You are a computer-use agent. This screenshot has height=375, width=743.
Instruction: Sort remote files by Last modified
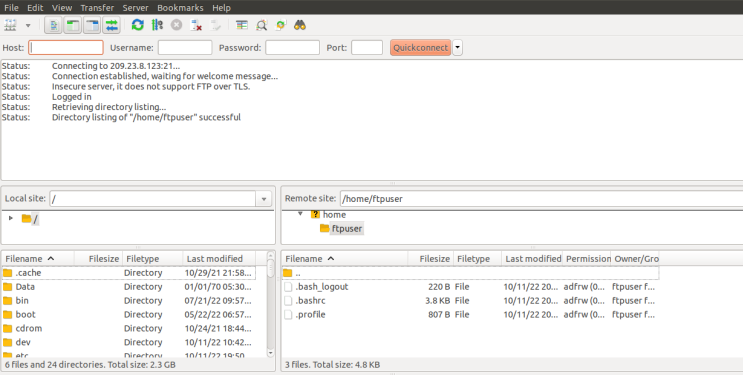click(x=532, y=258)
